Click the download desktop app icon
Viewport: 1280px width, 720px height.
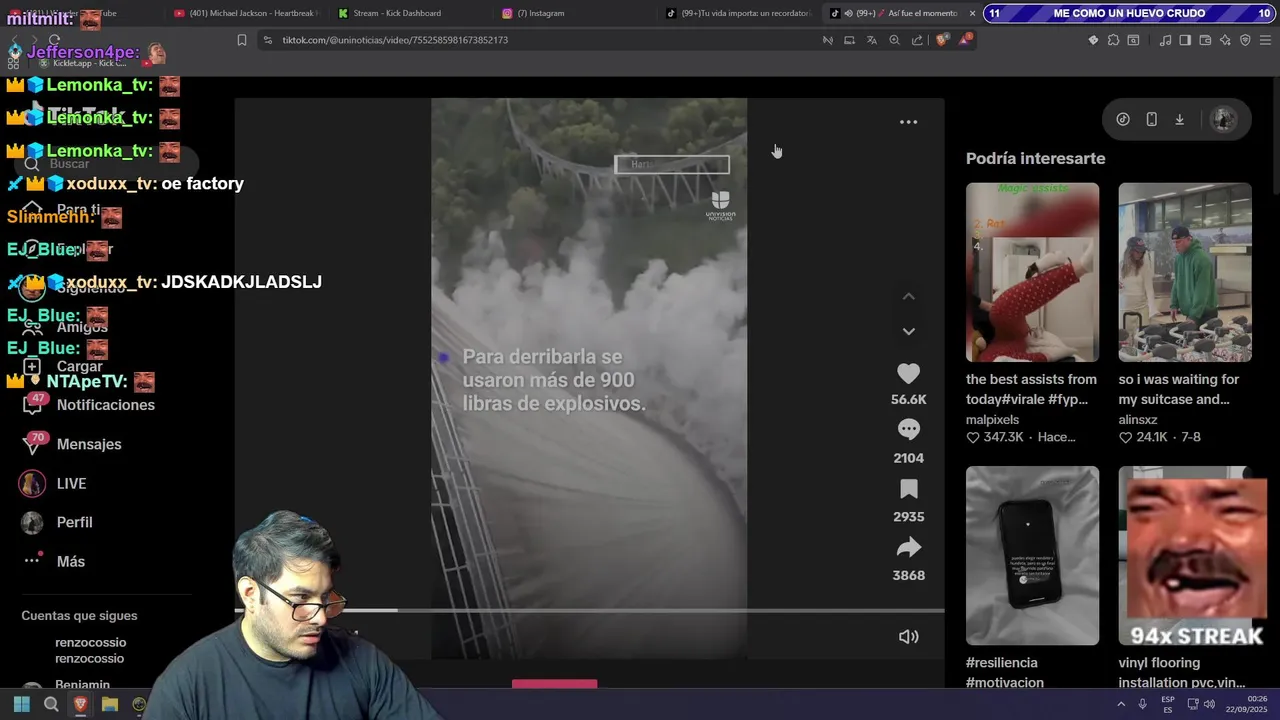click(x=1179, y=119)
